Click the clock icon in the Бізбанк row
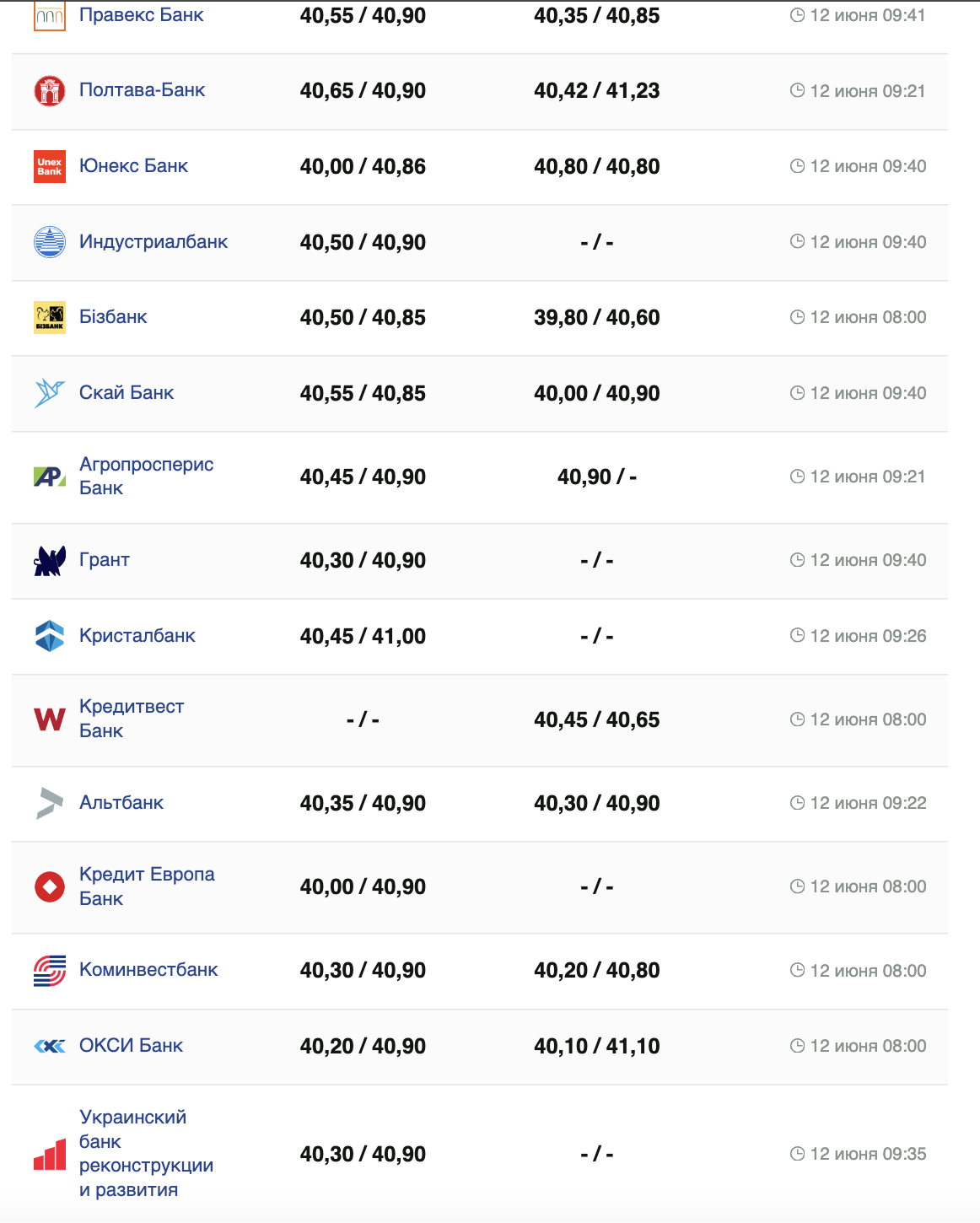Screen dimensions: 980x1223 point(797,317)
